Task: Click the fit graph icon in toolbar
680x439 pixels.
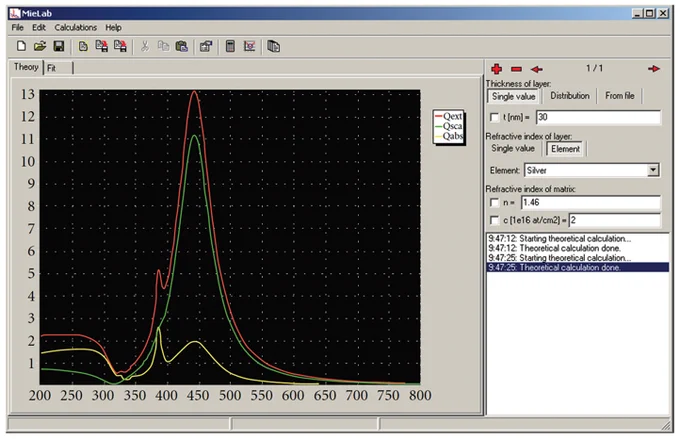Action: pyautogui.click(x=249, y=46)
